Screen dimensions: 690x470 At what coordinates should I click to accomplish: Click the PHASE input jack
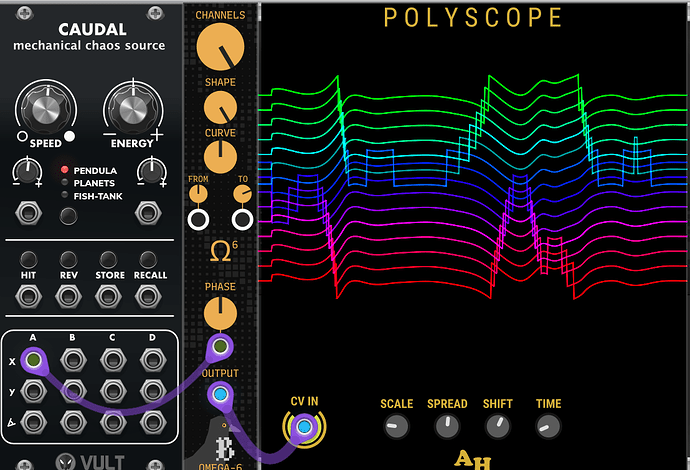[220, 346]
